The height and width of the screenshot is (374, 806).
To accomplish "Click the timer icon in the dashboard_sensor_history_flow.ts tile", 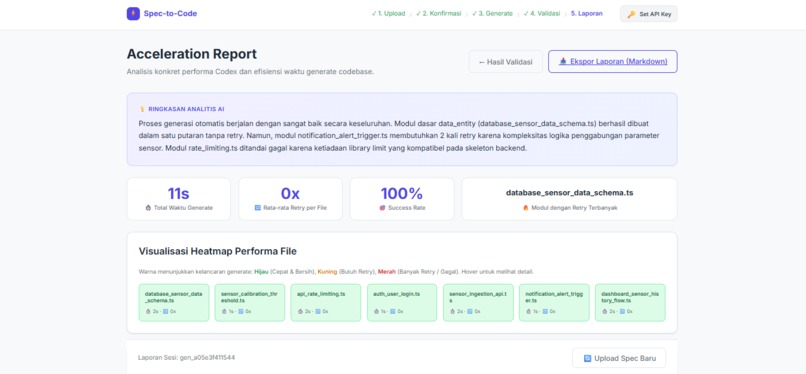I will click(604, 311).
